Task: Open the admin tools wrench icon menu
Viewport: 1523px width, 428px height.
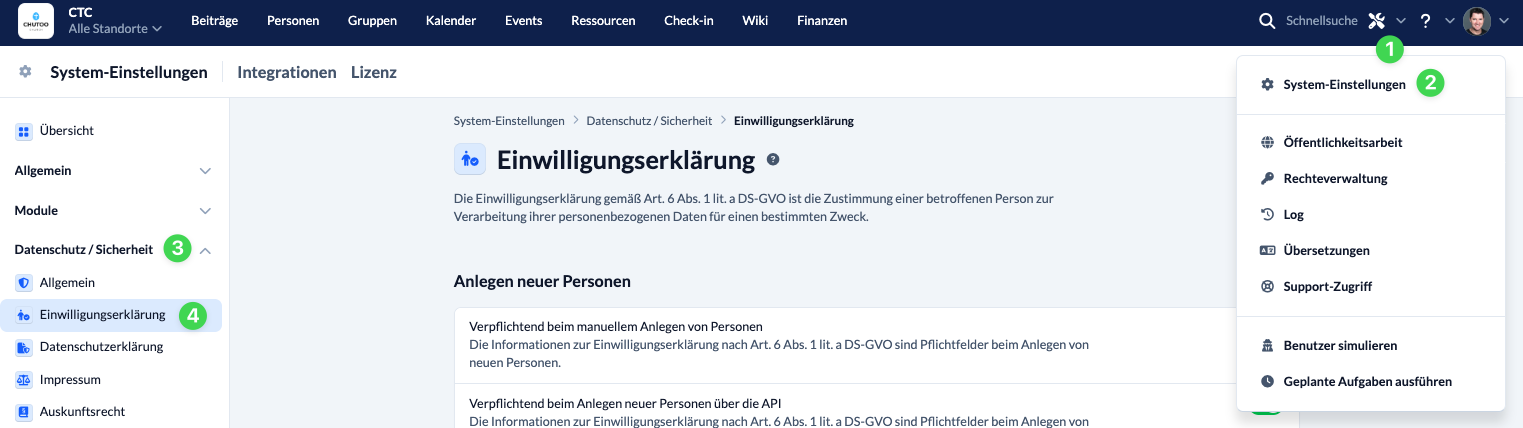Action: tap(1377, 21)
